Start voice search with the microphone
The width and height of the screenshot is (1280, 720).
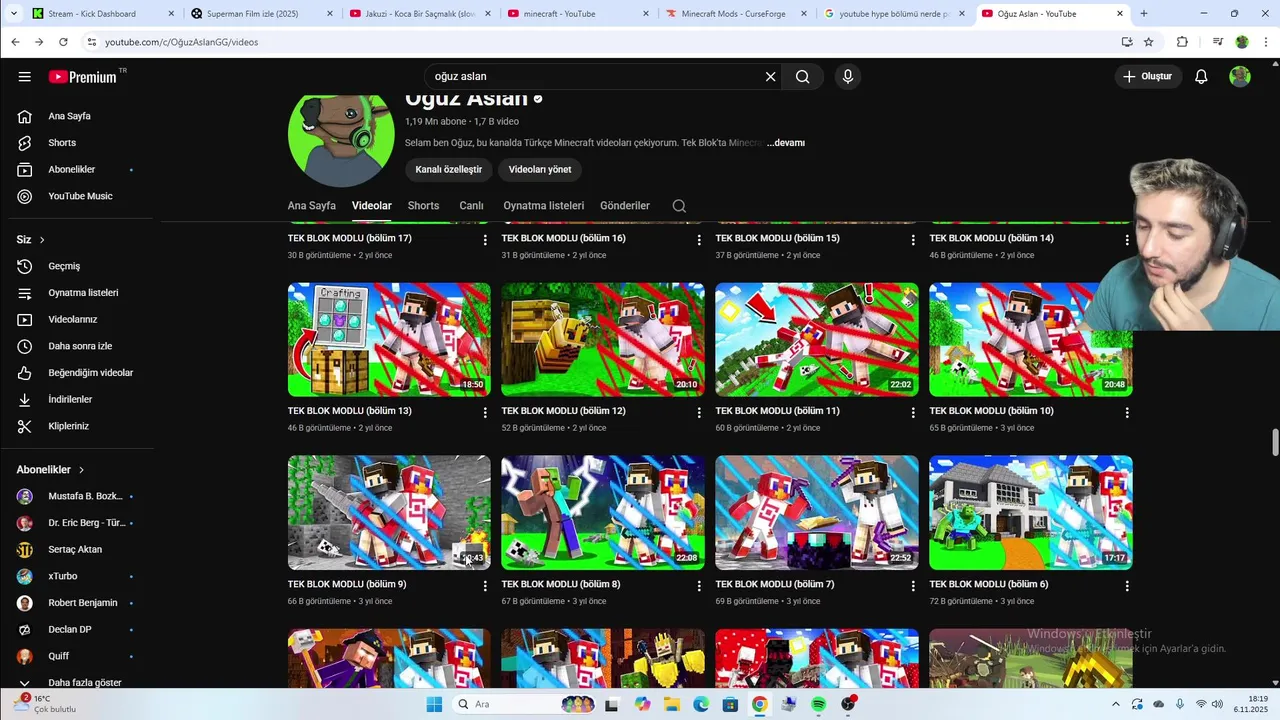coord(848,77)
